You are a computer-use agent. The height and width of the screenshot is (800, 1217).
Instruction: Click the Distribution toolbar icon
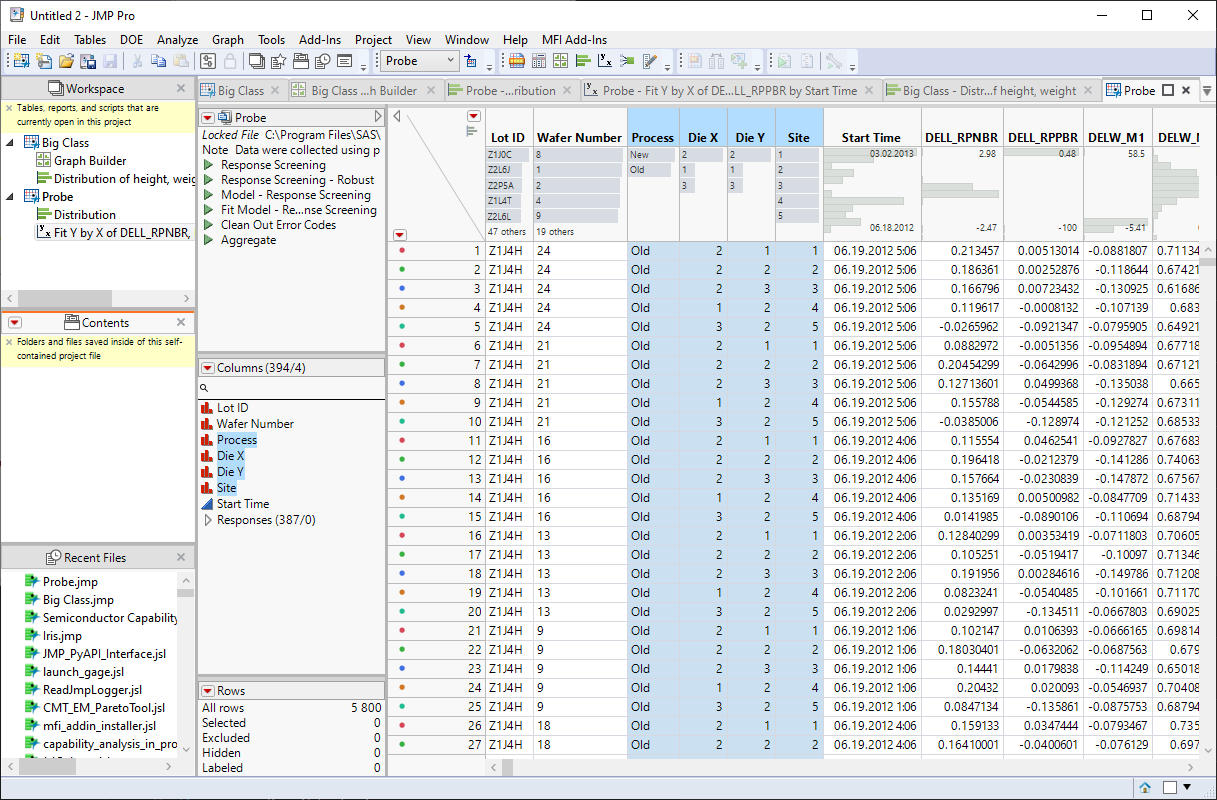click(583, 61)
